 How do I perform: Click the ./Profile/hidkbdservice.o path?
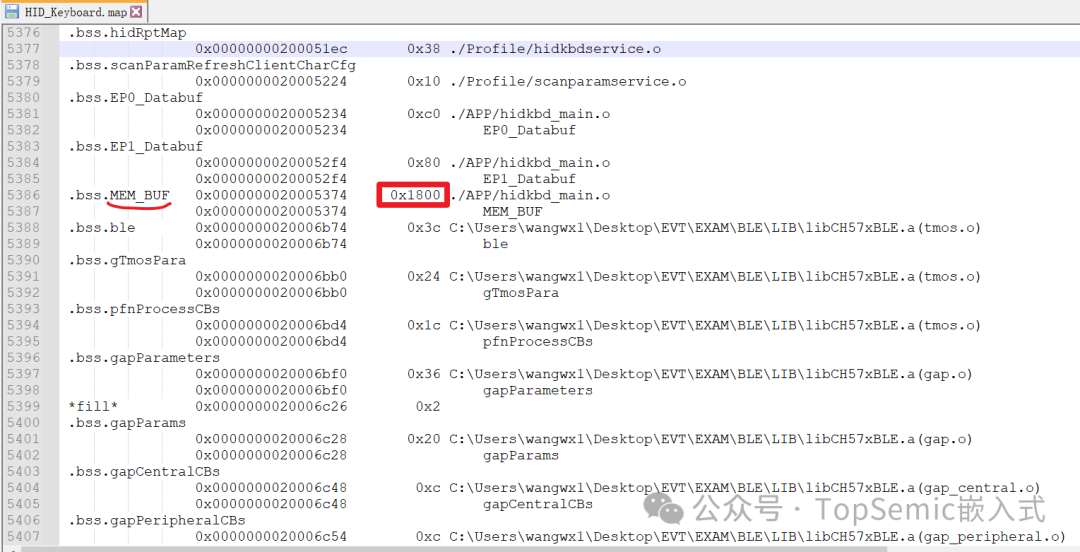tap(554, 49)
